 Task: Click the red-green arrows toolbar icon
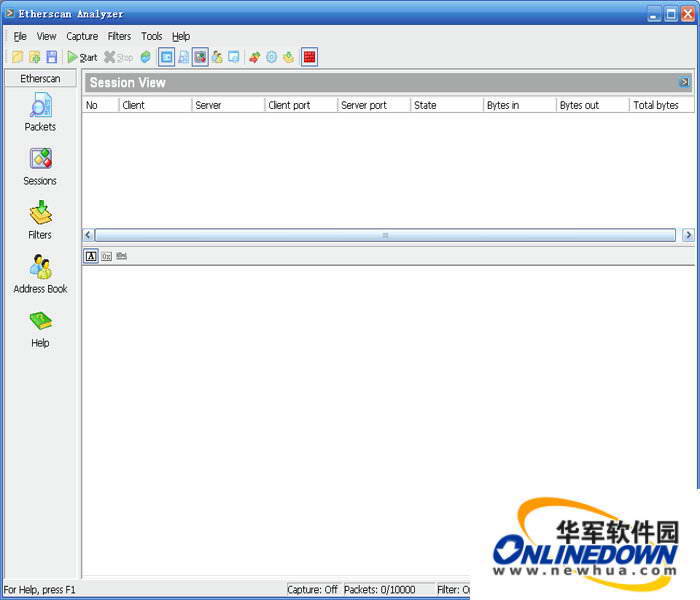tap(254, 57)
